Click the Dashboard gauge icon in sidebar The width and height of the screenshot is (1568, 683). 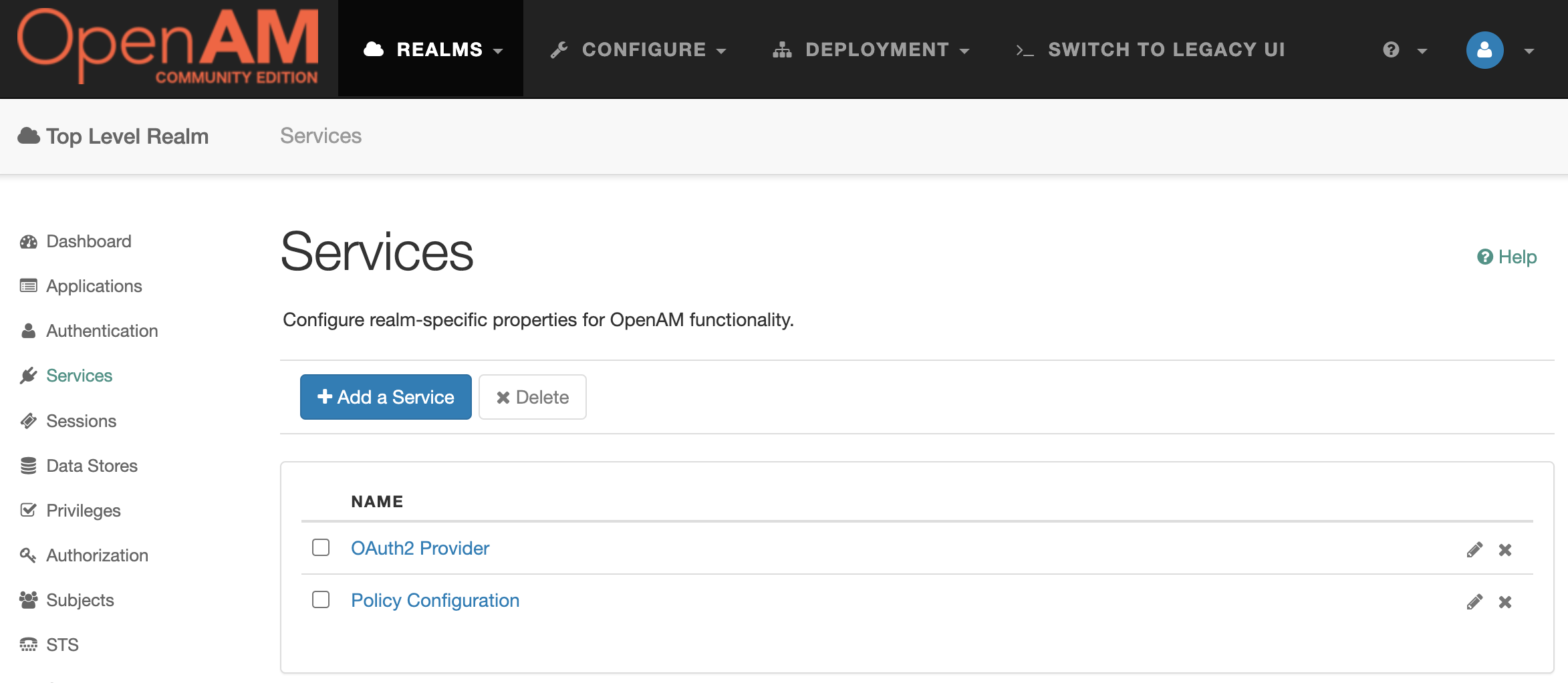29,241
